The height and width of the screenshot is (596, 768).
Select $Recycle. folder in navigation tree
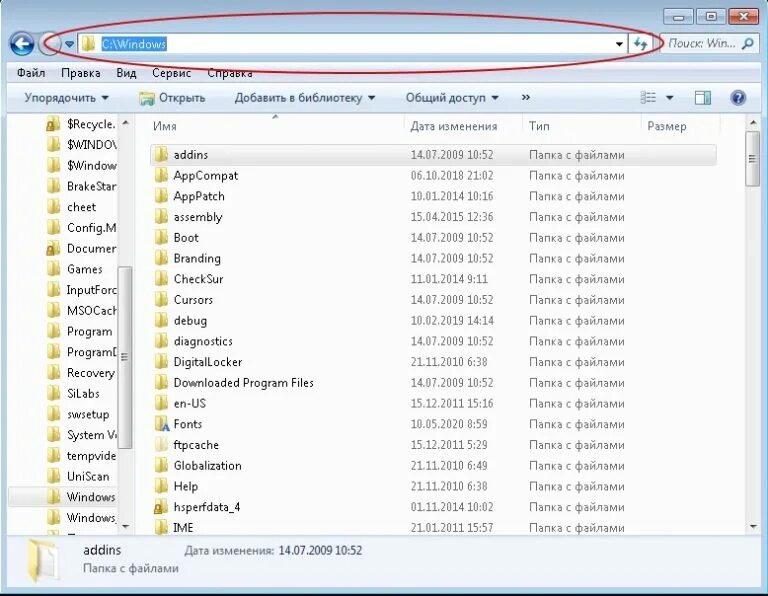tap(80, 124)
